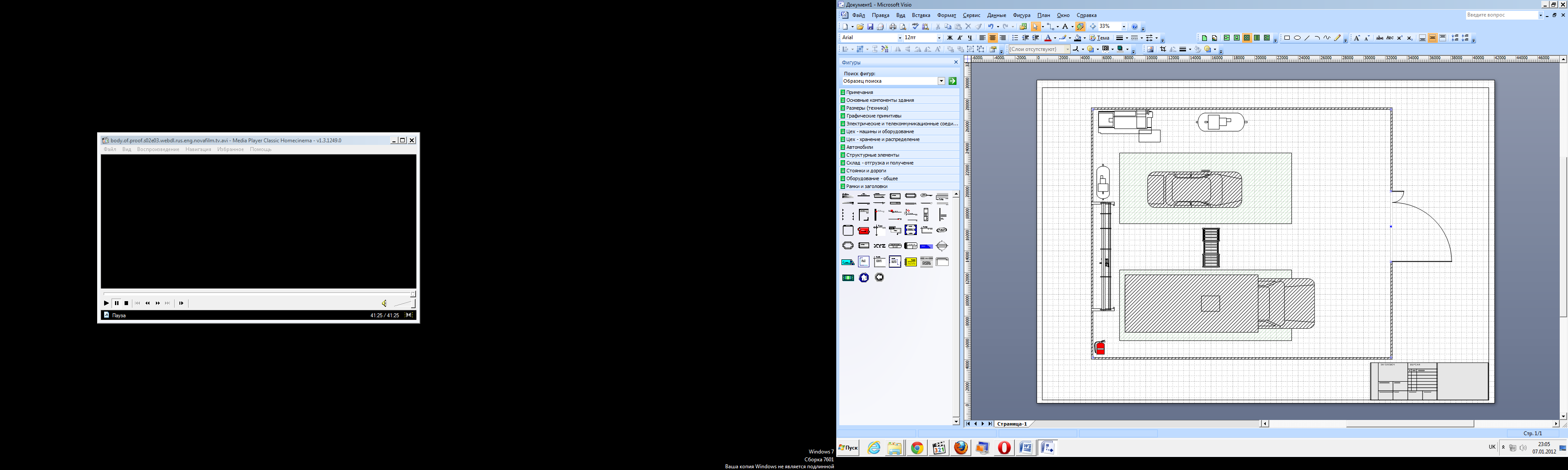
Task: Pick the Freeform squiggle drawing tool
Action: (1327, 38)
